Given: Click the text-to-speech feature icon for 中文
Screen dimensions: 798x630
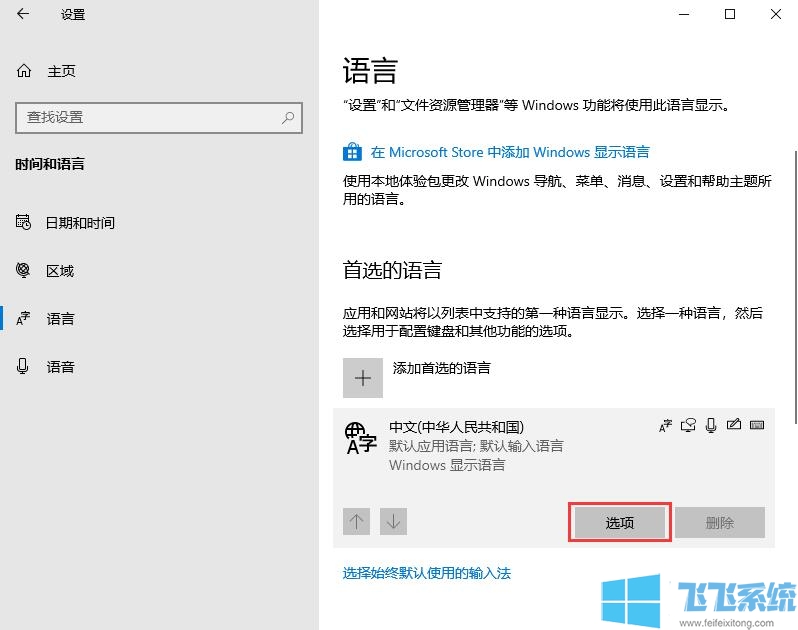Looking at the screenshot, I should tap(688, 425).
